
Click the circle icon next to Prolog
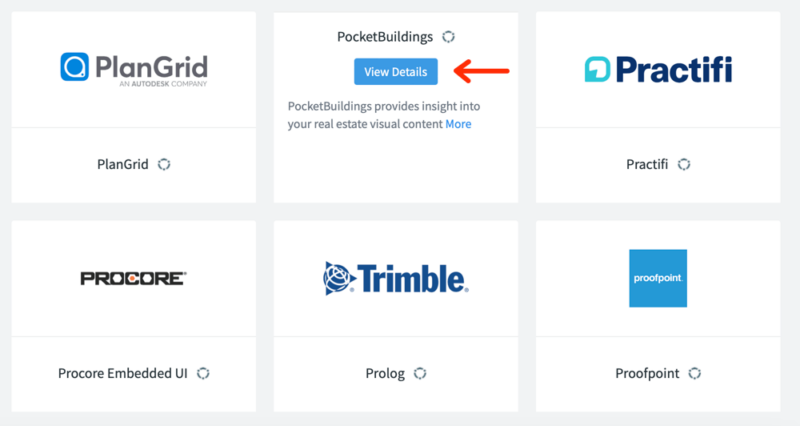pos(420,373)
